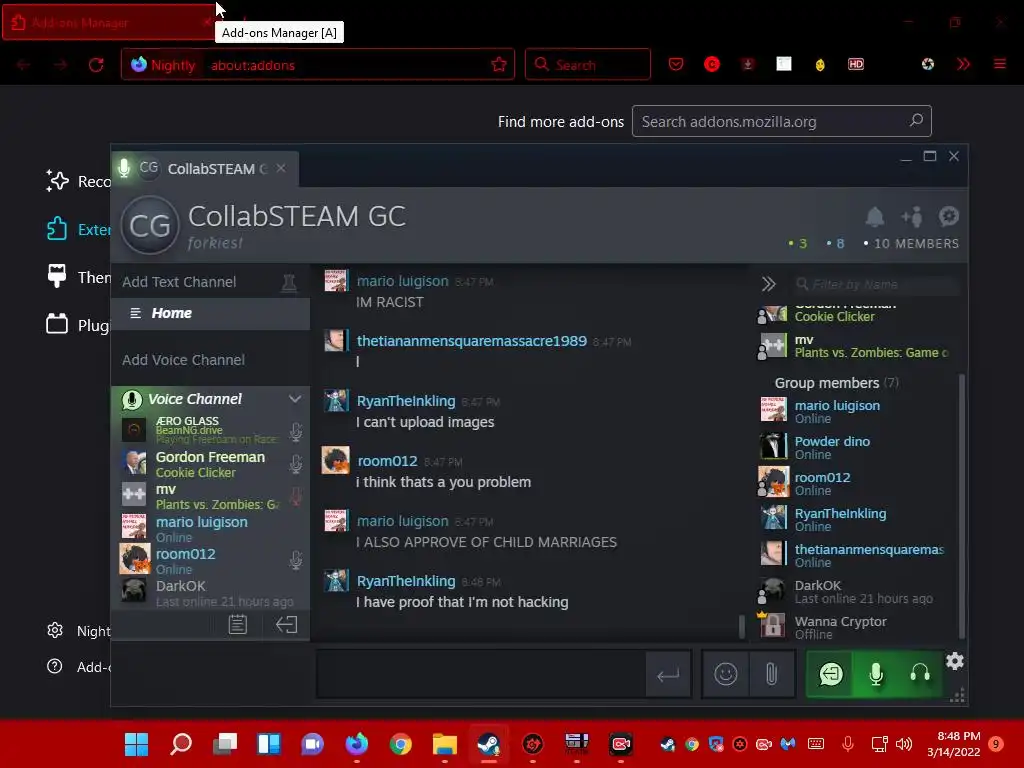Open Task View from the taskbar
1024x768 pixels.
click(225, 744)
